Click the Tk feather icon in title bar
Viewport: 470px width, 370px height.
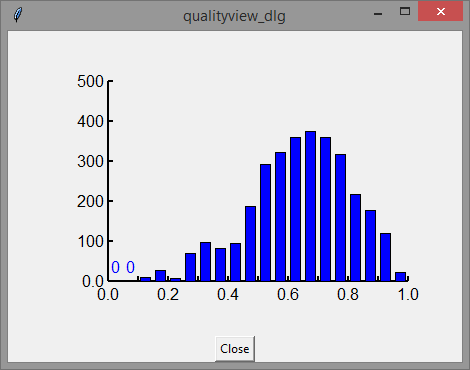pos(18,15)
